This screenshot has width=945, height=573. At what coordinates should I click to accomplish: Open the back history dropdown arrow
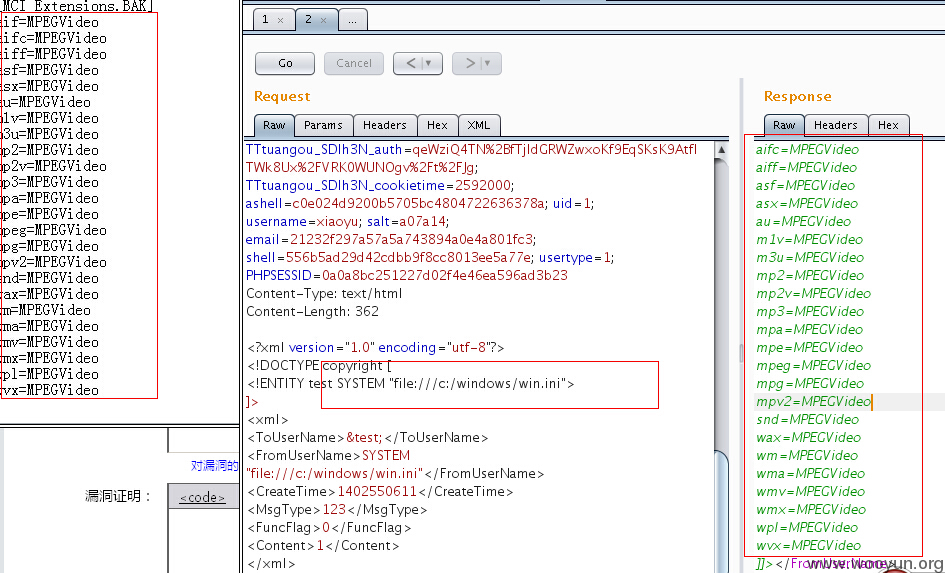429,63
